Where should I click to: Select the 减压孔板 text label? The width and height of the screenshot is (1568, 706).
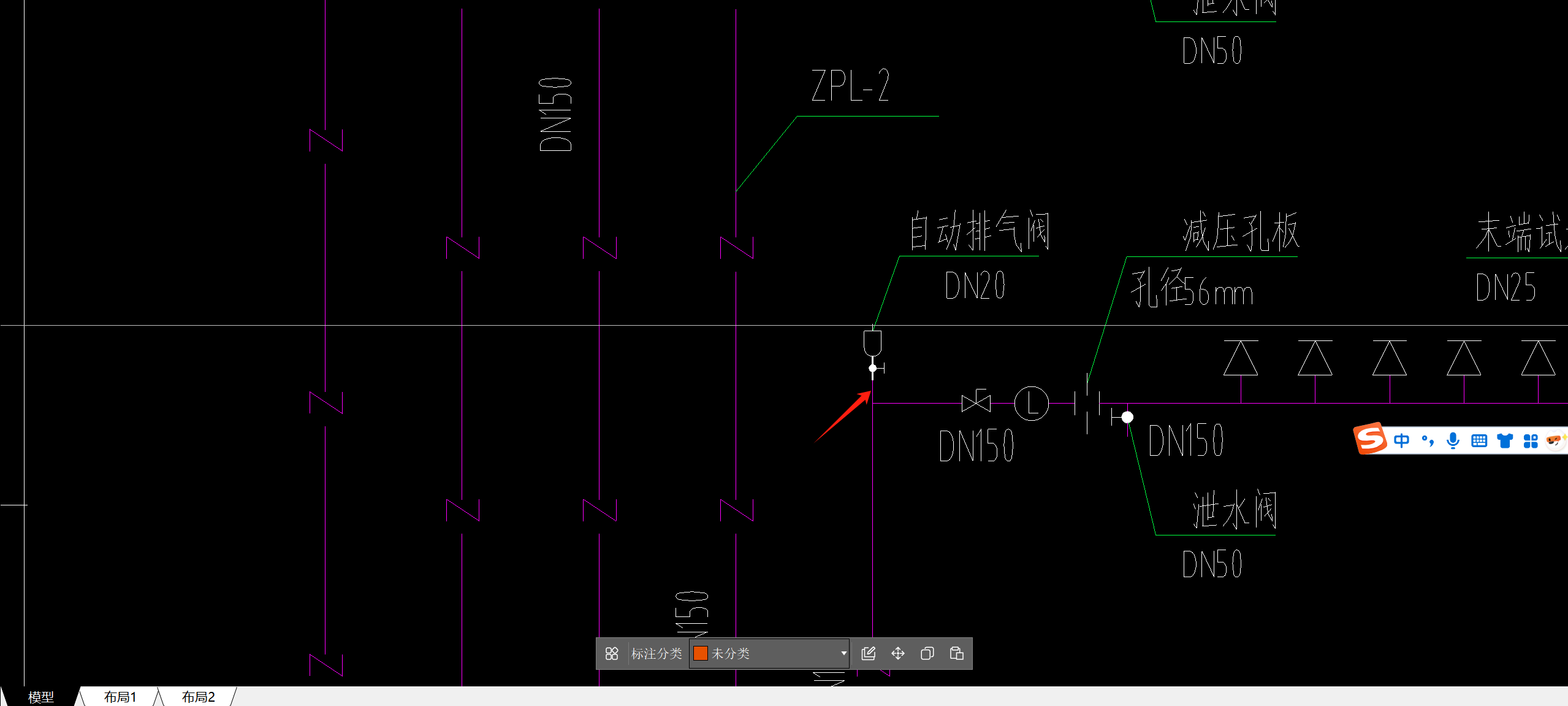click(1241, 231)
